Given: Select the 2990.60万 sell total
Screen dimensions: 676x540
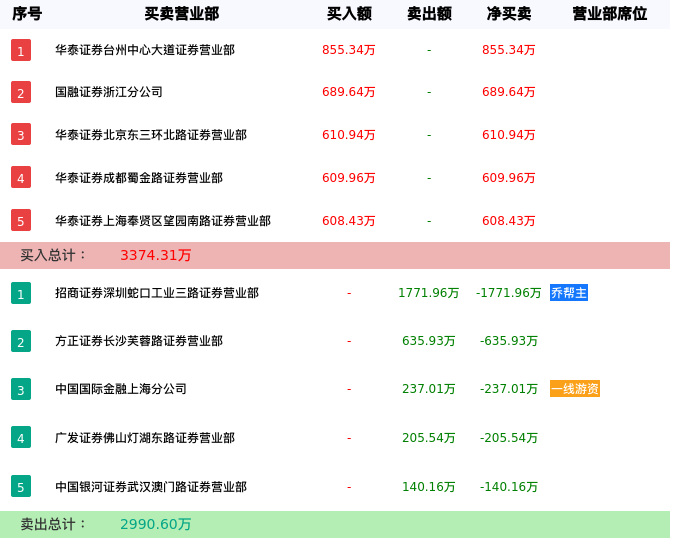Looking at the screenshot, I should [156, 524].
